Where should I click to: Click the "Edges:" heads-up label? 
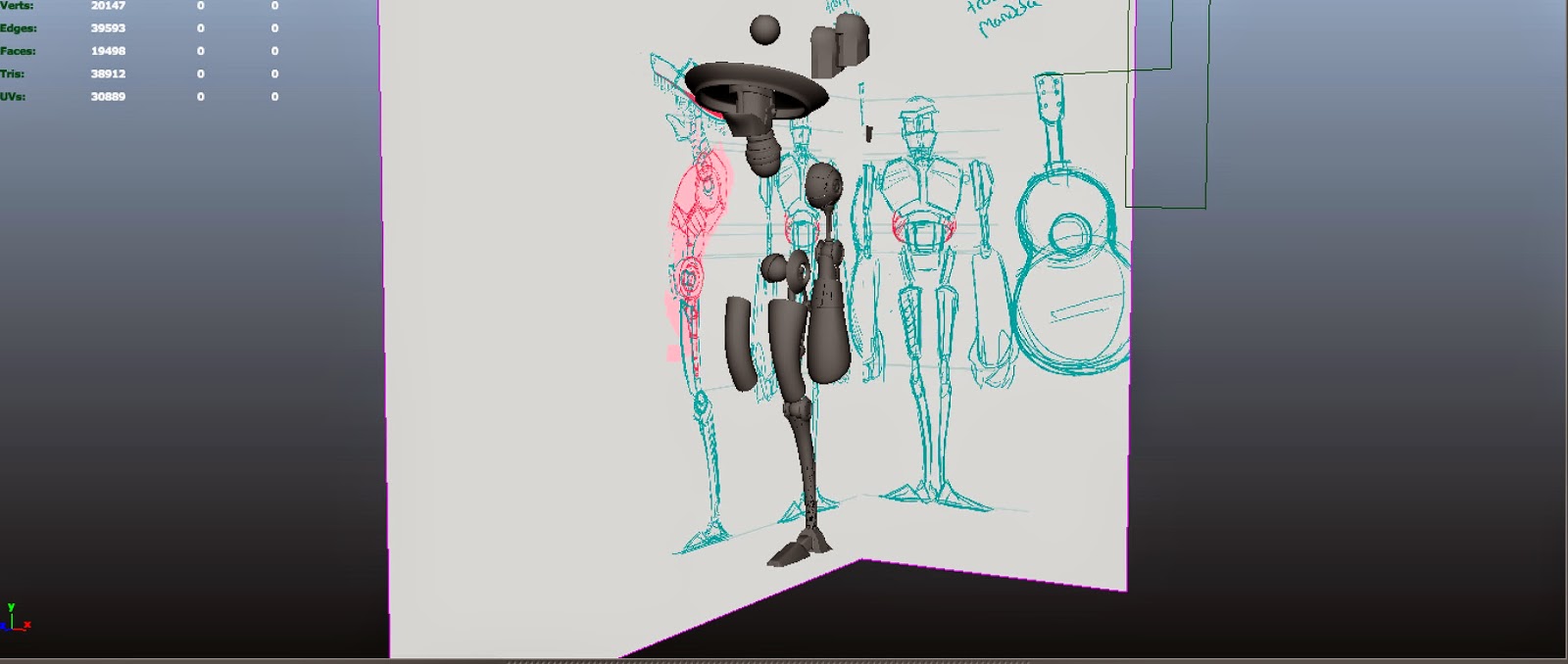point(19,28)
